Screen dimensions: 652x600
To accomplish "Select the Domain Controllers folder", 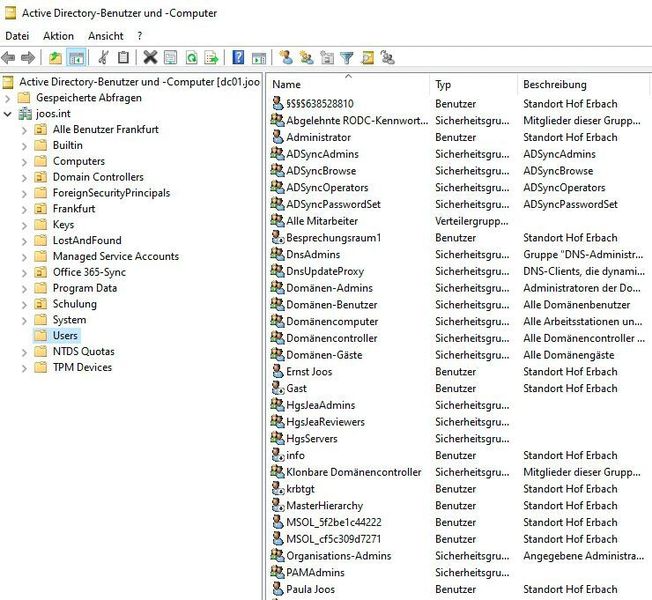I will tap(97, 177).
